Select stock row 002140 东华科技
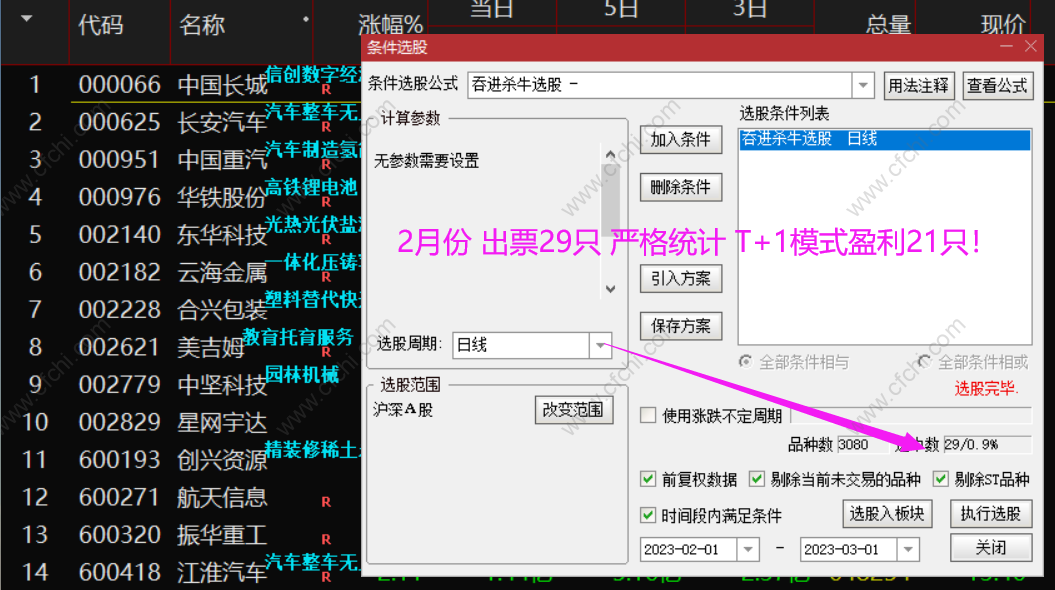 click(x=182, y=235)
